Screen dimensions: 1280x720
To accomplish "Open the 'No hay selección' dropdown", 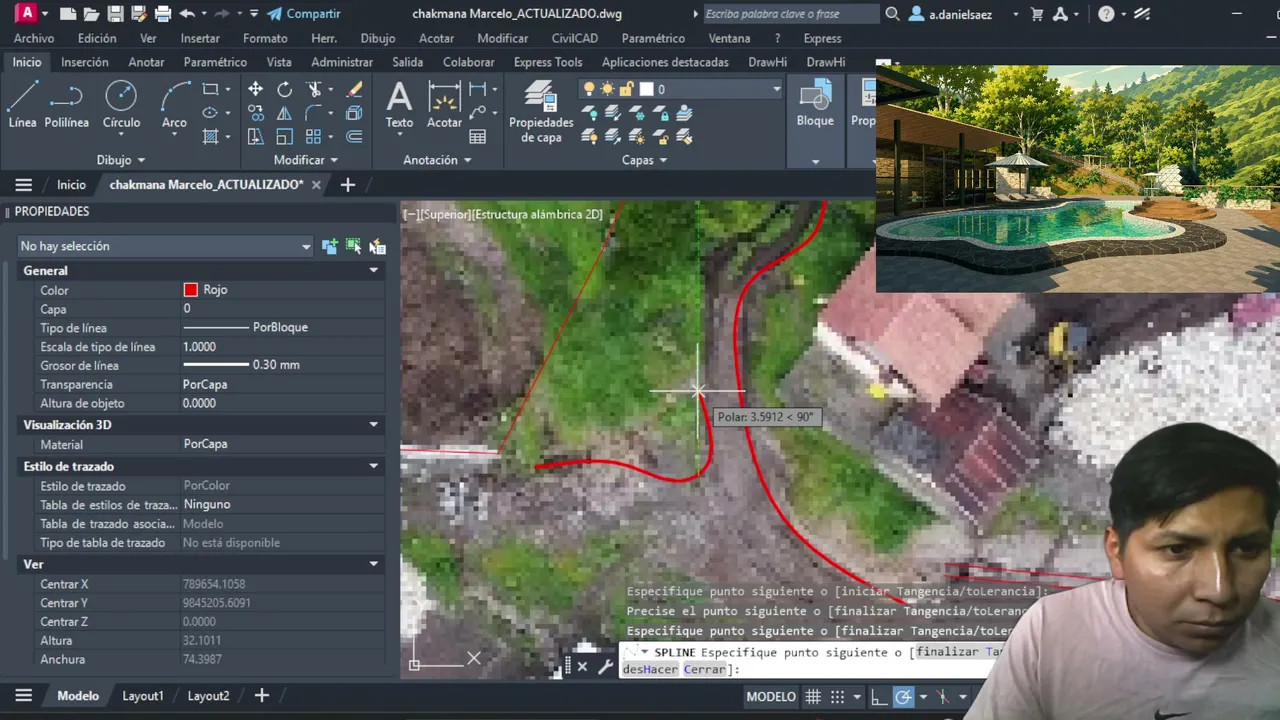I will 166,246.
